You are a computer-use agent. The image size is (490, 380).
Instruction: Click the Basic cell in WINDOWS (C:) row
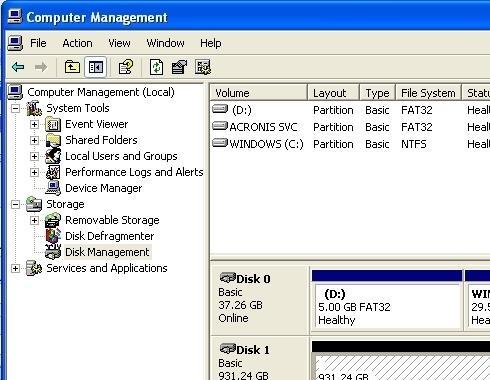point(377,144)
